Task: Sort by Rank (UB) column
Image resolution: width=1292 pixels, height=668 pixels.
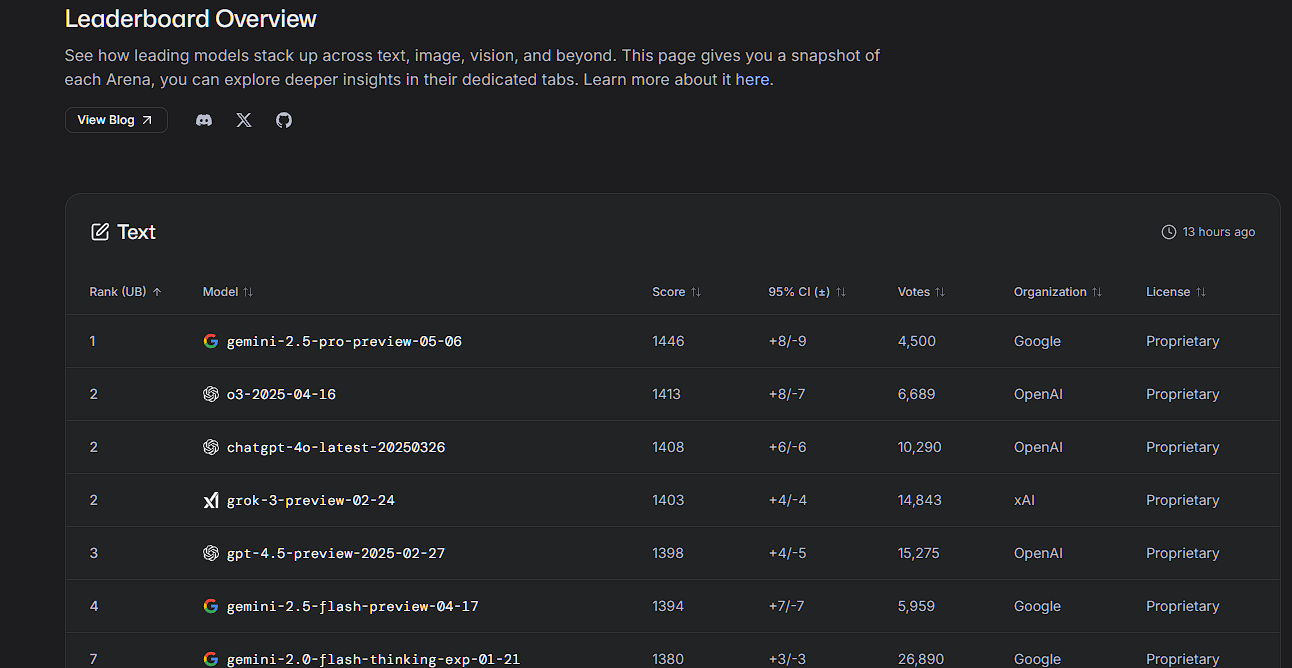Action: (x=126, y=292)
